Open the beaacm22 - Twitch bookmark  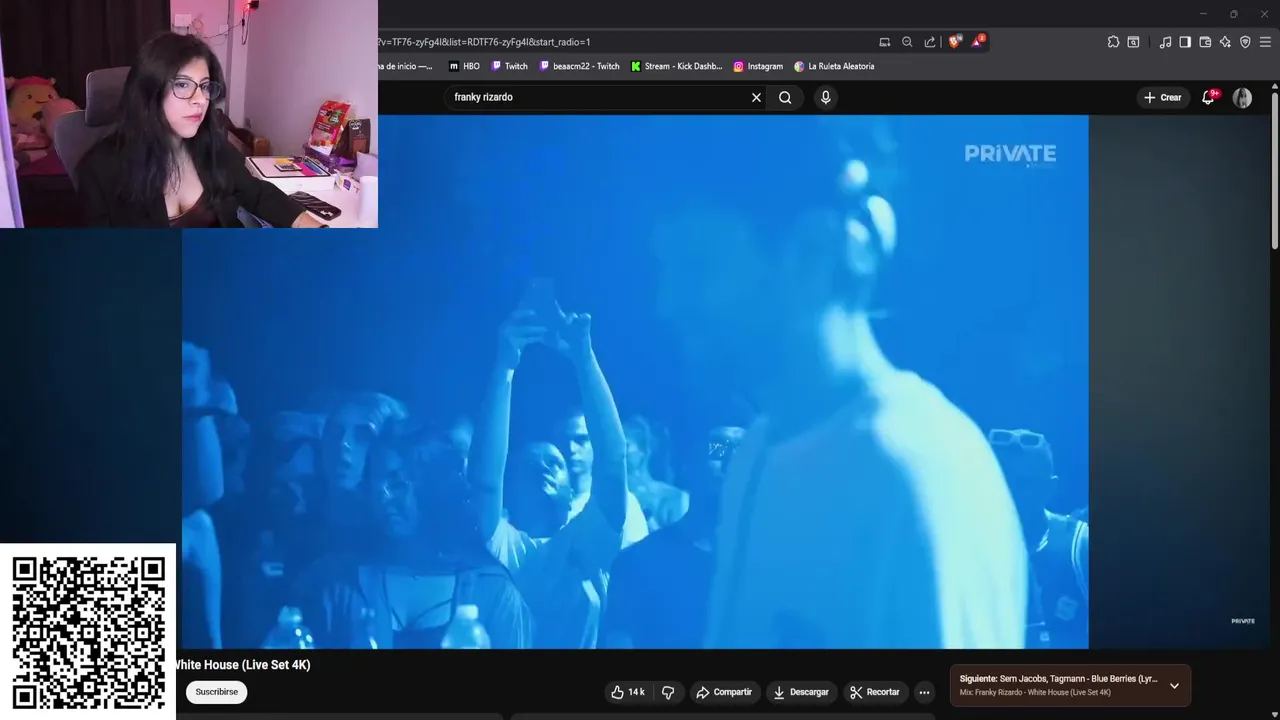[579, 66]
